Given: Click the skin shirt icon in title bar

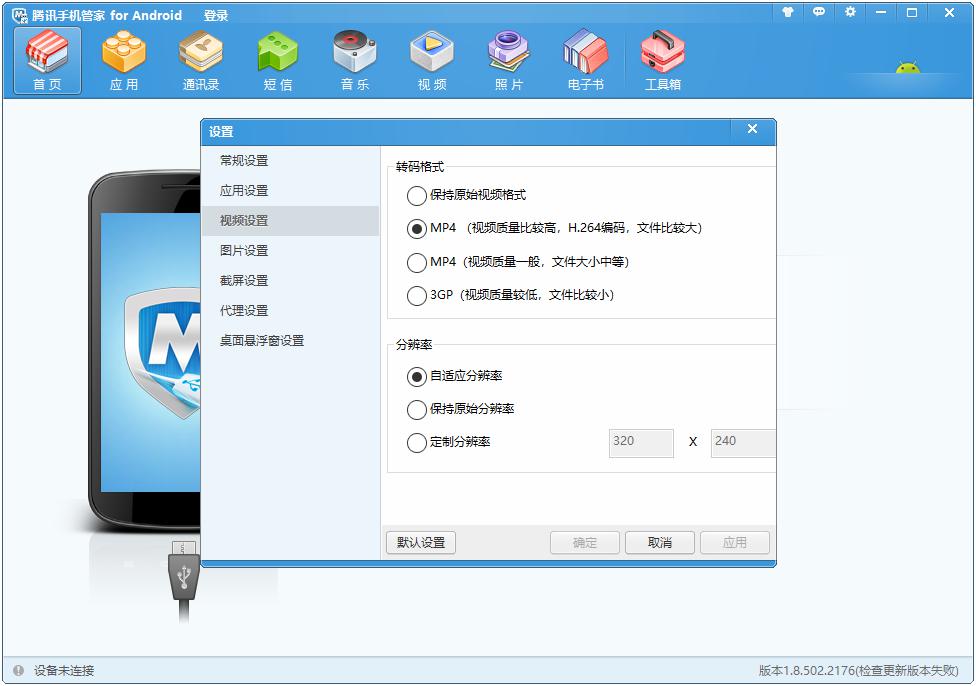Looking at the screenshot, I should coord(788,12).
